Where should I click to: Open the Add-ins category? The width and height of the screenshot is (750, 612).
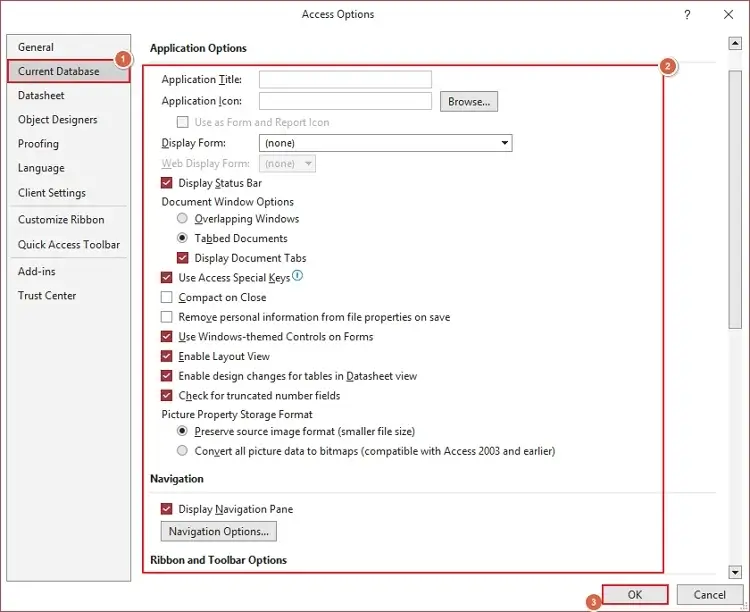click(69, 271)
